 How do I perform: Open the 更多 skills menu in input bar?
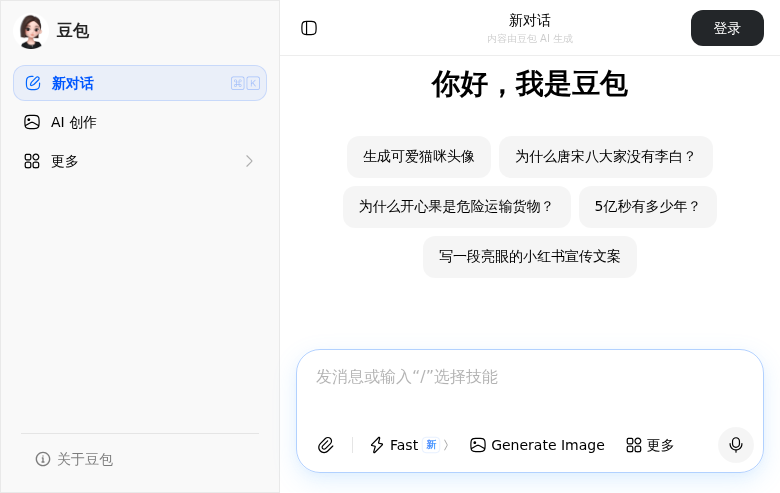point(650,445)
